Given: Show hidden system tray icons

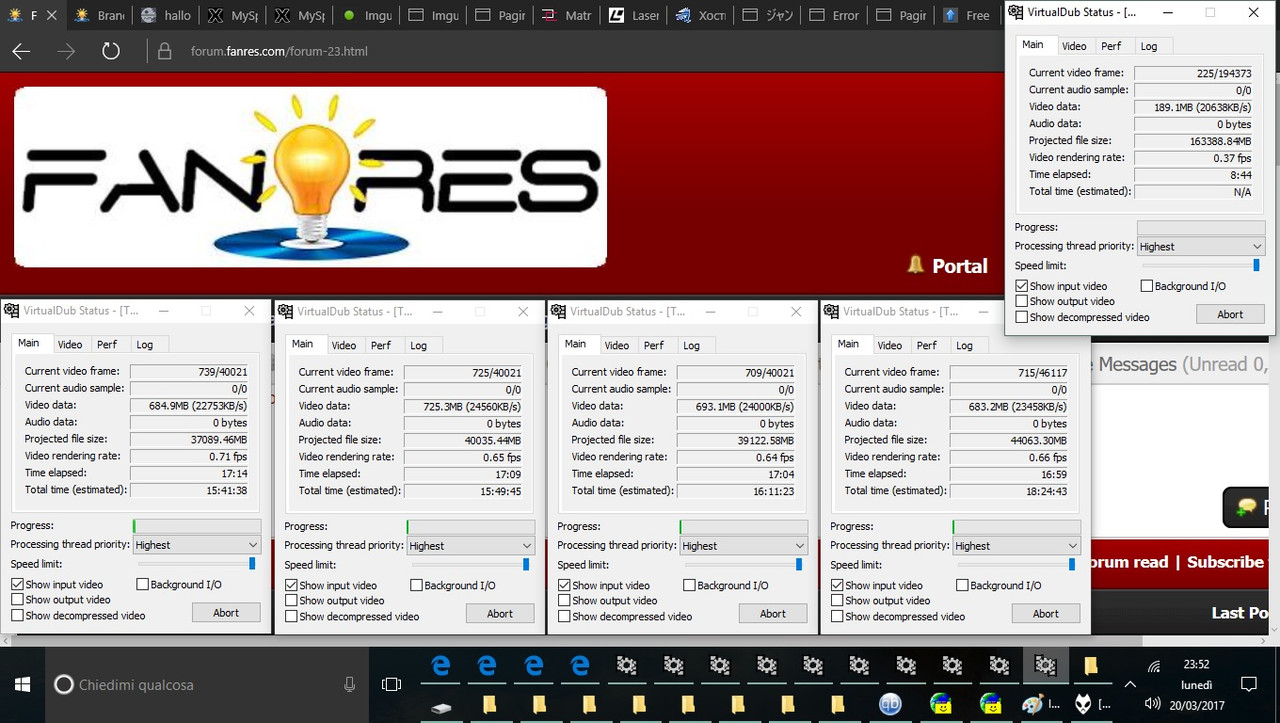Looking at the screenshot, I should [x=1130, y=685].
